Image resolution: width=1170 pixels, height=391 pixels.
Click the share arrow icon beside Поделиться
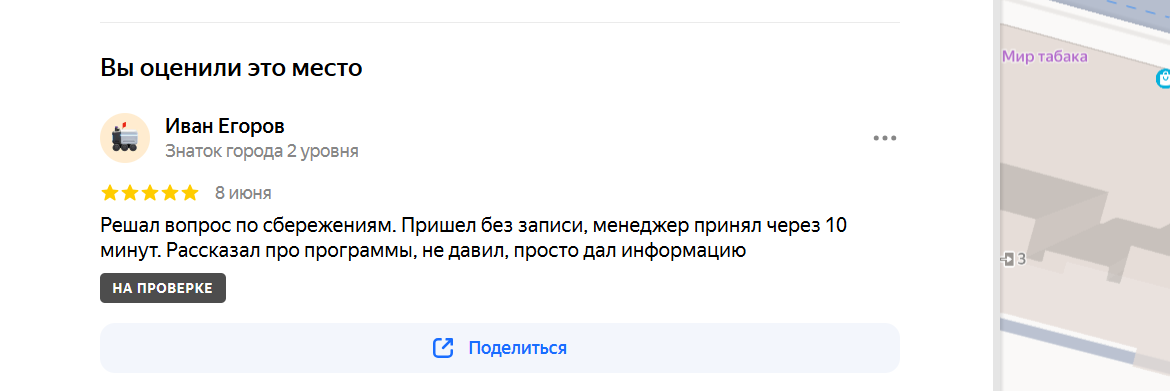point(443,348)
